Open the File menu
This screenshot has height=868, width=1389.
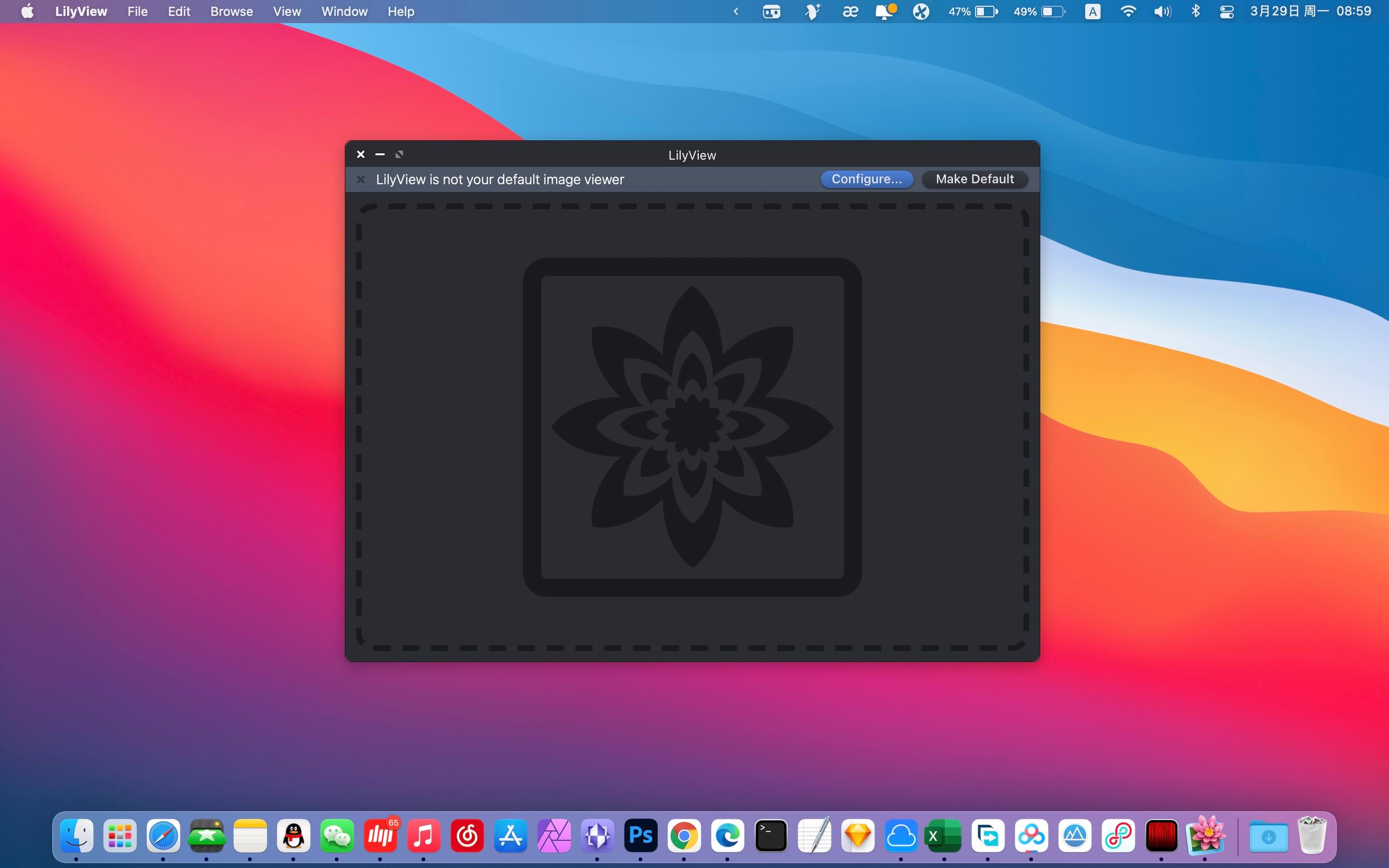point(137,12)
